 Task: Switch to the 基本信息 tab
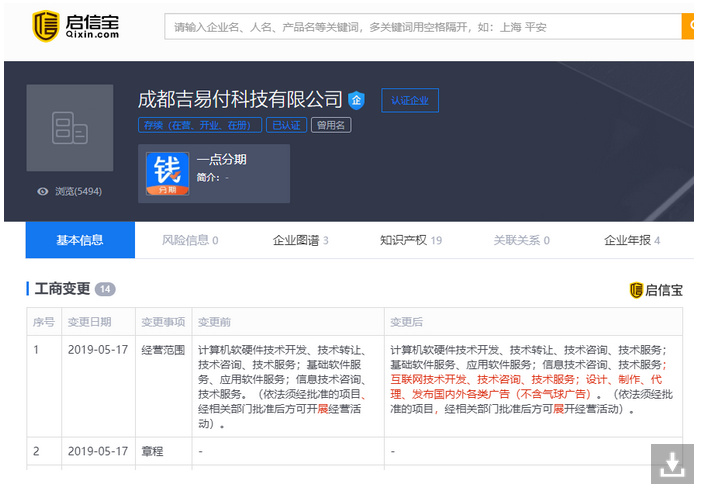(80, 240)
